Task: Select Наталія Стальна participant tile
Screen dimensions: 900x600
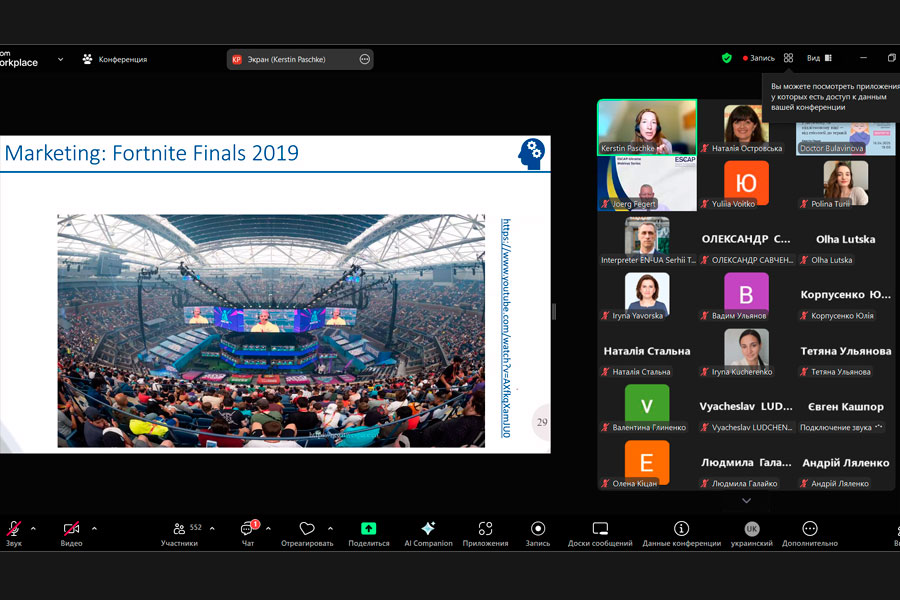Action: [647, 351]
